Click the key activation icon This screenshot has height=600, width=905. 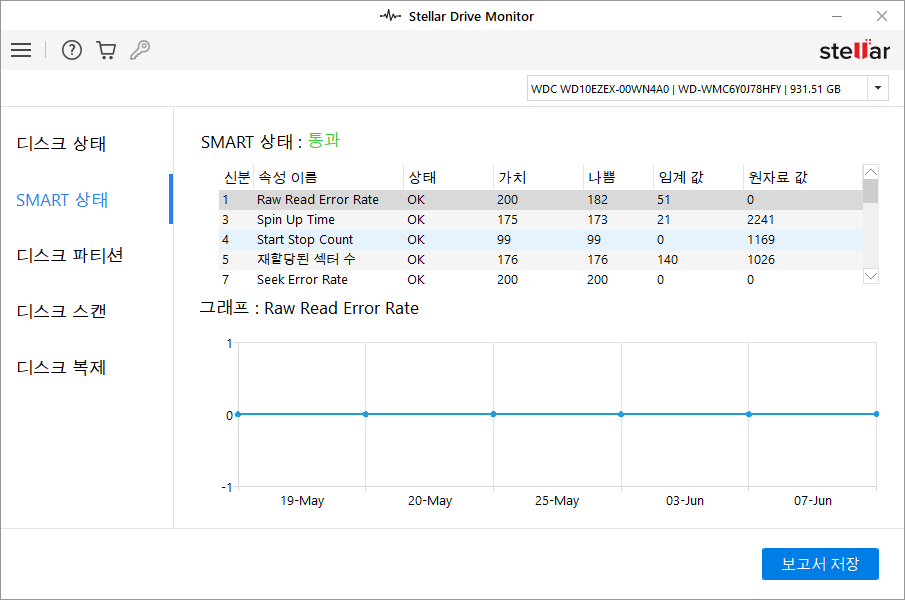click(140, 50)
